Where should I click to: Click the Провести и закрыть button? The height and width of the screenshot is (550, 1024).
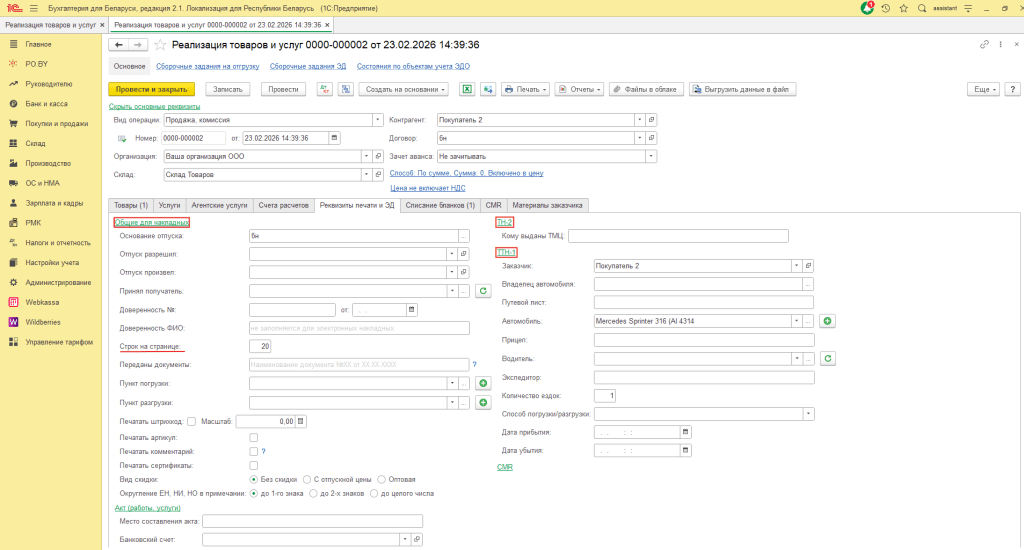151,89
